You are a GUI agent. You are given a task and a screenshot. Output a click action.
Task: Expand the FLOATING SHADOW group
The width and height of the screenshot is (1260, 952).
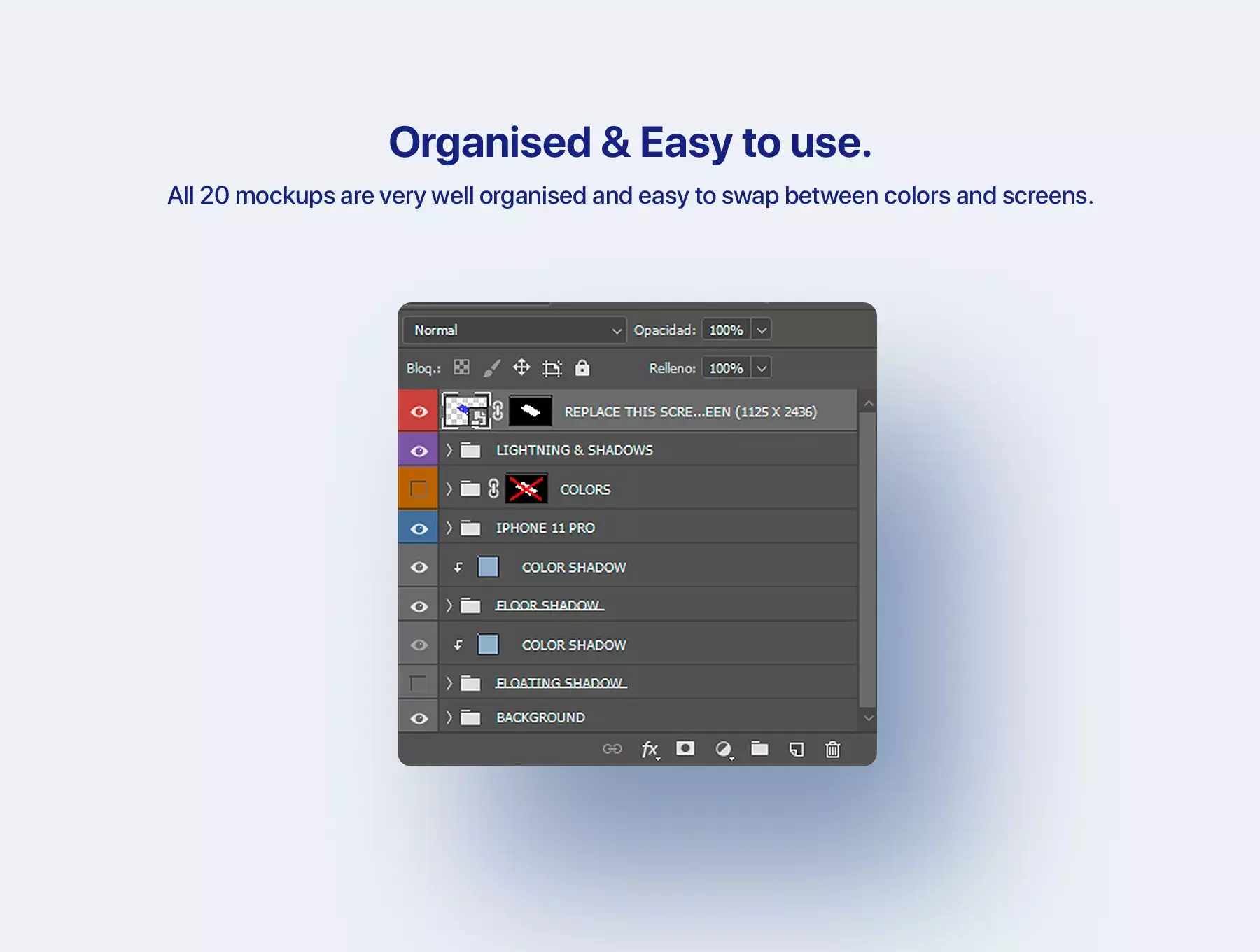tap(449, 683)
